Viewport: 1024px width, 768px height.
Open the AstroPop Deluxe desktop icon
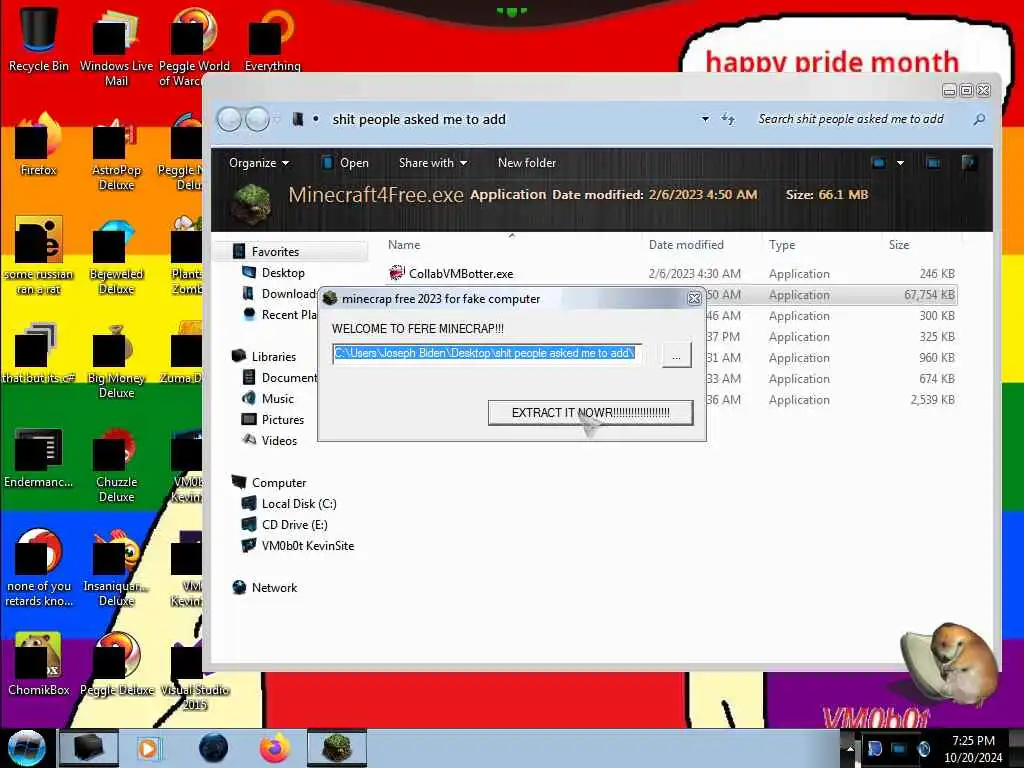(116, 152)
